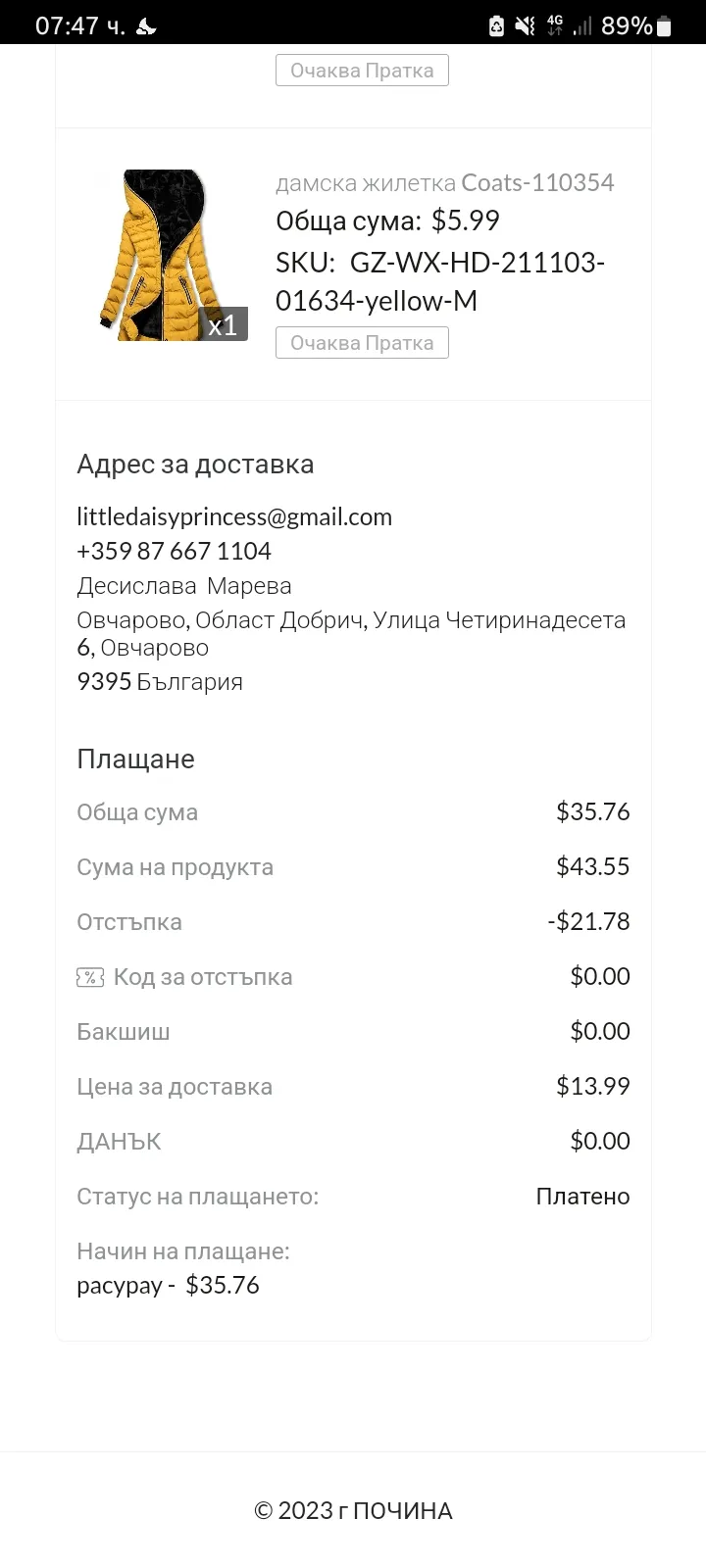Tap the Платено payment status
Image resolution: width=706 pixels, height=1568 pixels.
point(582,1197)
